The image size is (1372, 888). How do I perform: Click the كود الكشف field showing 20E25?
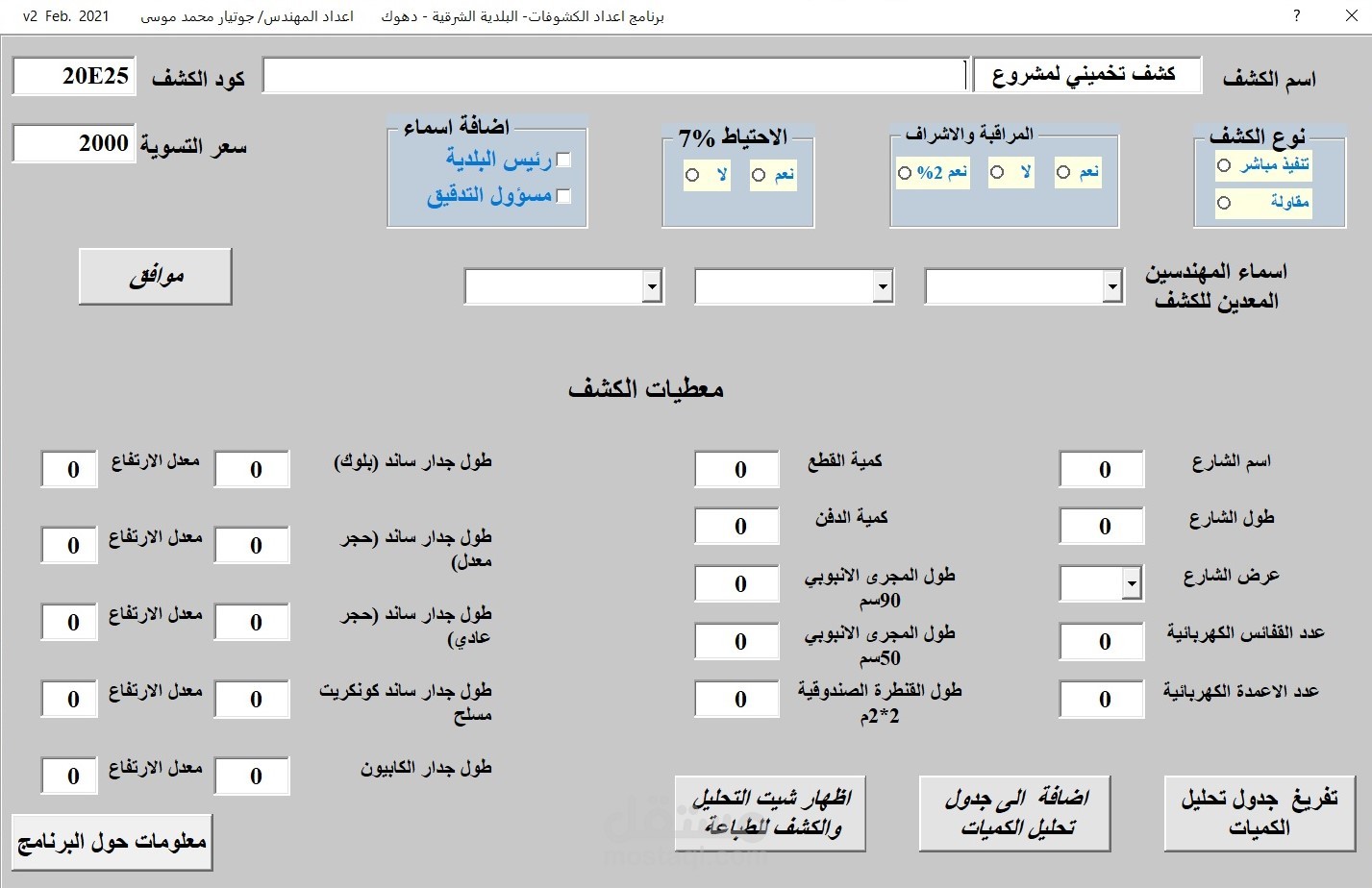click(x=74, y=76)
